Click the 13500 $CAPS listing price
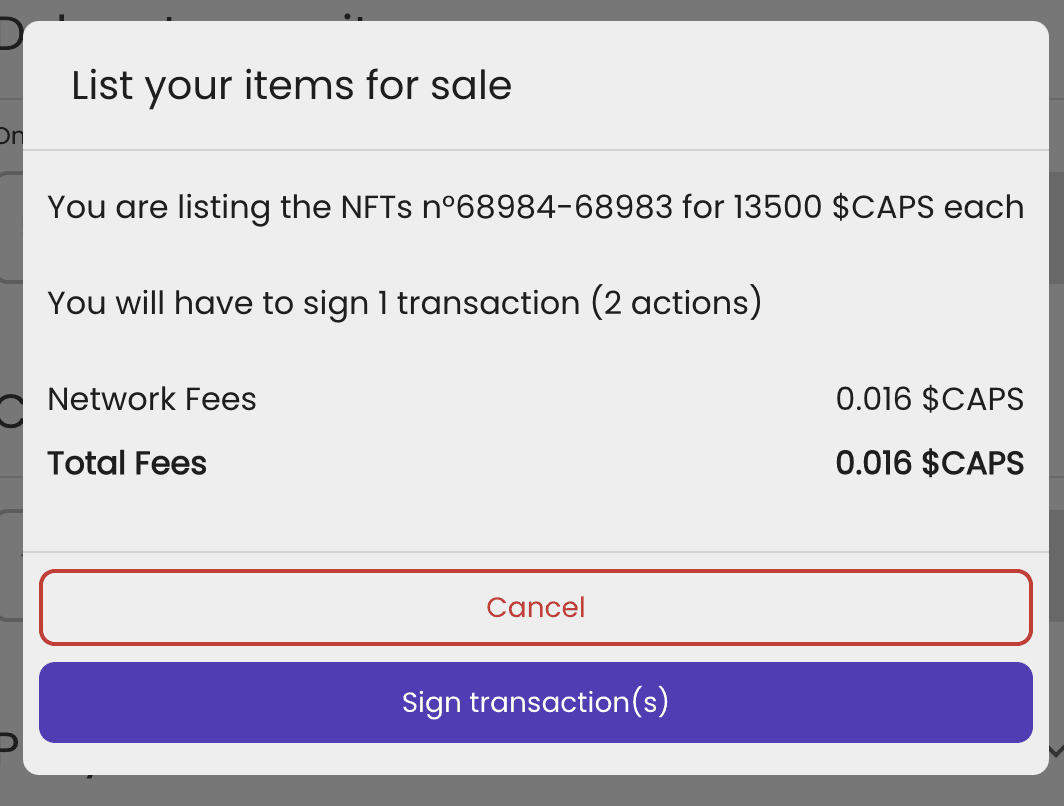Viewport: 1064px width, 806px height. click(x=834, y=207)
